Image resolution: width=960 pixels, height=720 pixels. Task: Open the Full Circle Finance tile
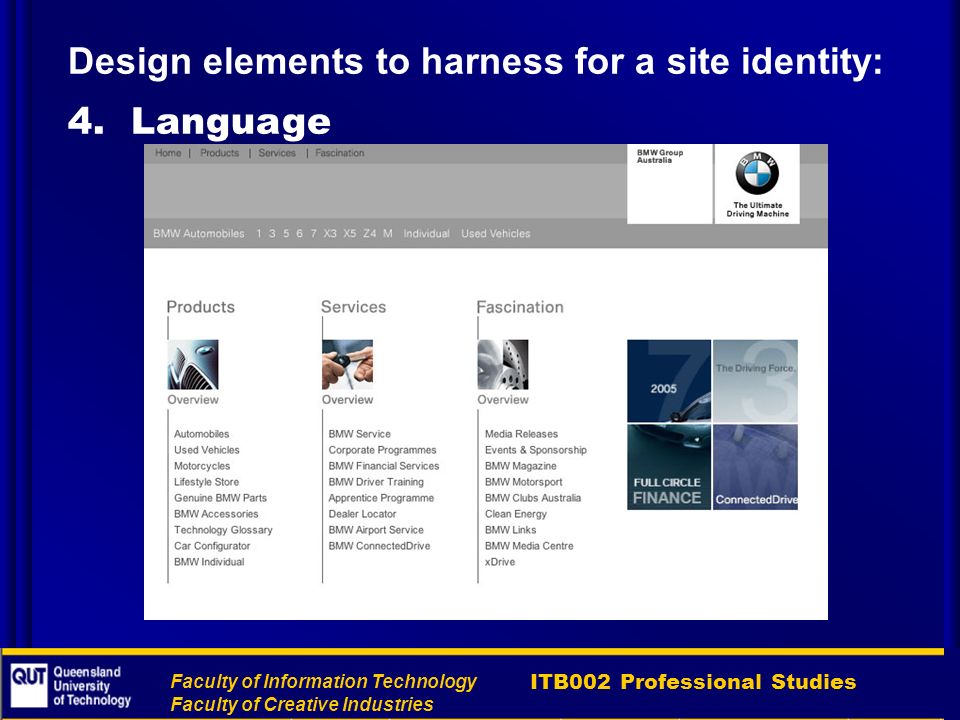[x=669, y=467]
